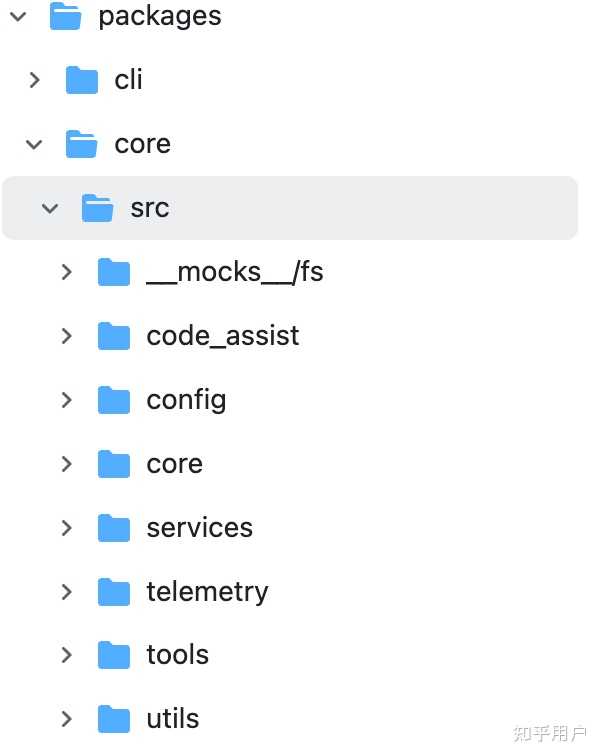Image resolution: width=604 pixels, height=754 pixels.
Task: Select the config folder label
Action: 186,400
